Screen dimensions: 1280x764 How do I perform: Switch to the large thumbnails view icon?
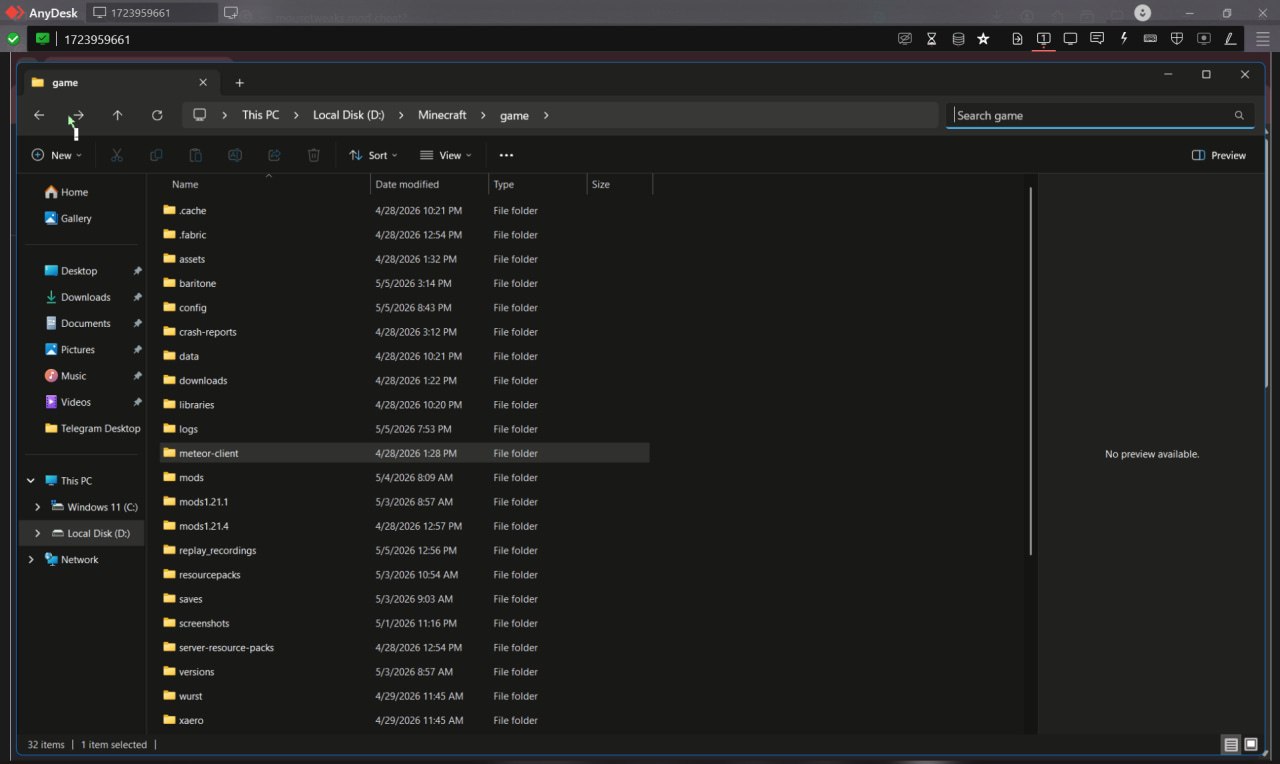tap(1251, 744)
